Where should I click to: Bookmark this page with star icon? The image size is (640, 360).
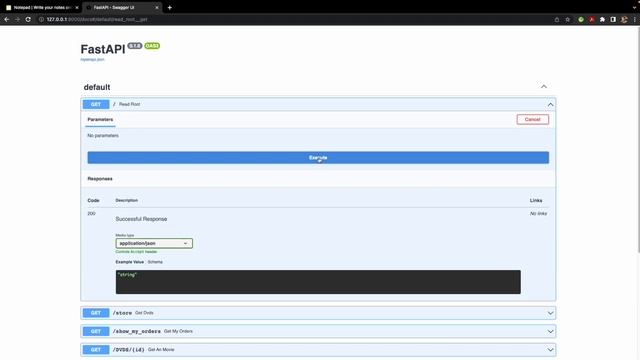(567, 19)
